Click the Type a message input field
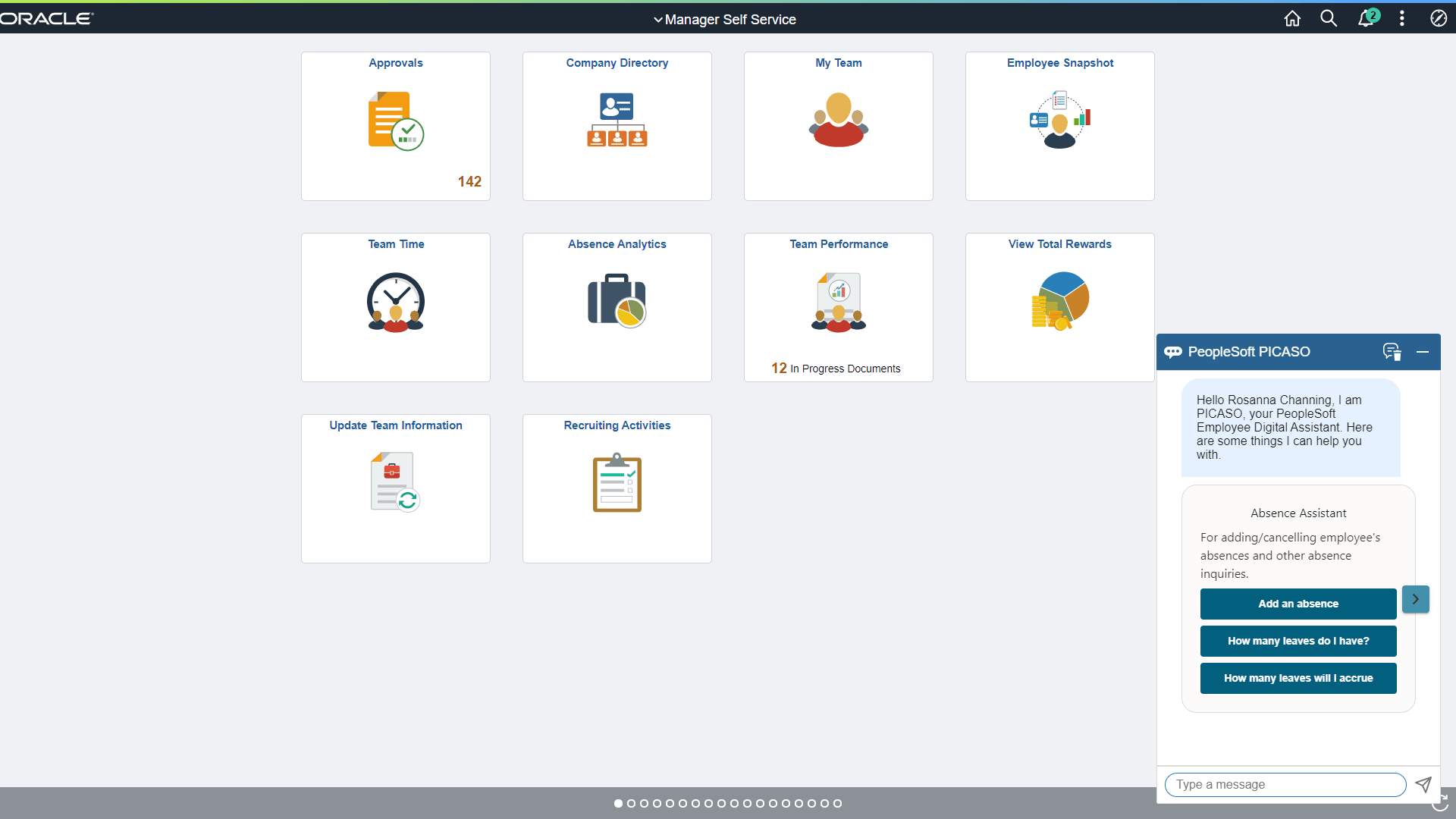This screenshot has width=1456, height=819. 1285,784
